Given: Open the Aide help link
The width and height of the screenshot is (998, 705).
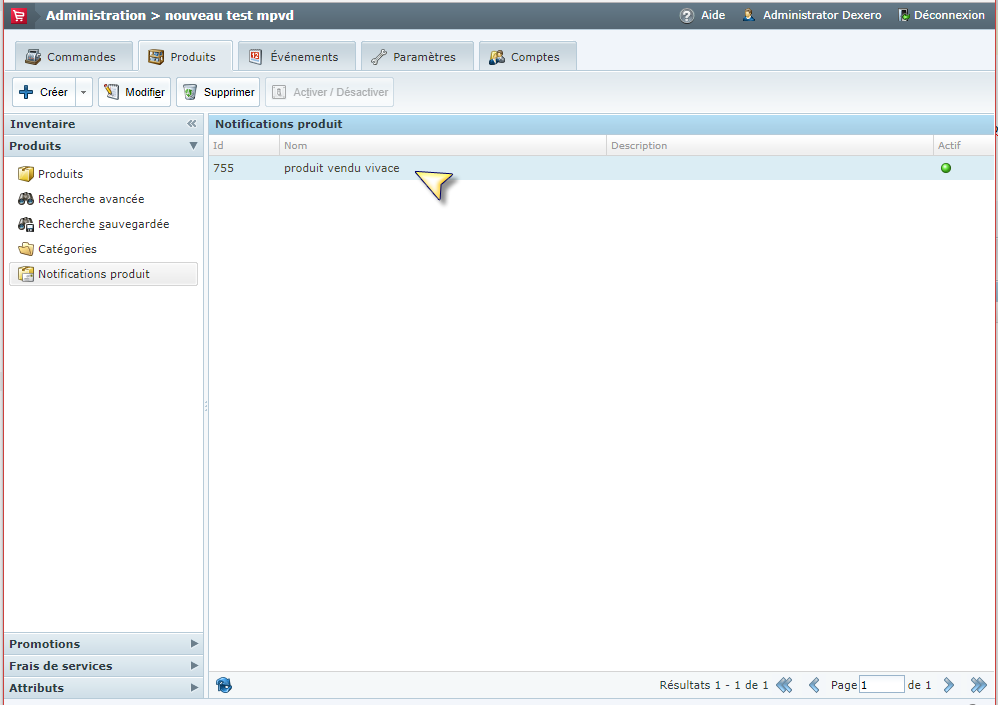Looking at the screenshot, I should (x=713, y=15).
